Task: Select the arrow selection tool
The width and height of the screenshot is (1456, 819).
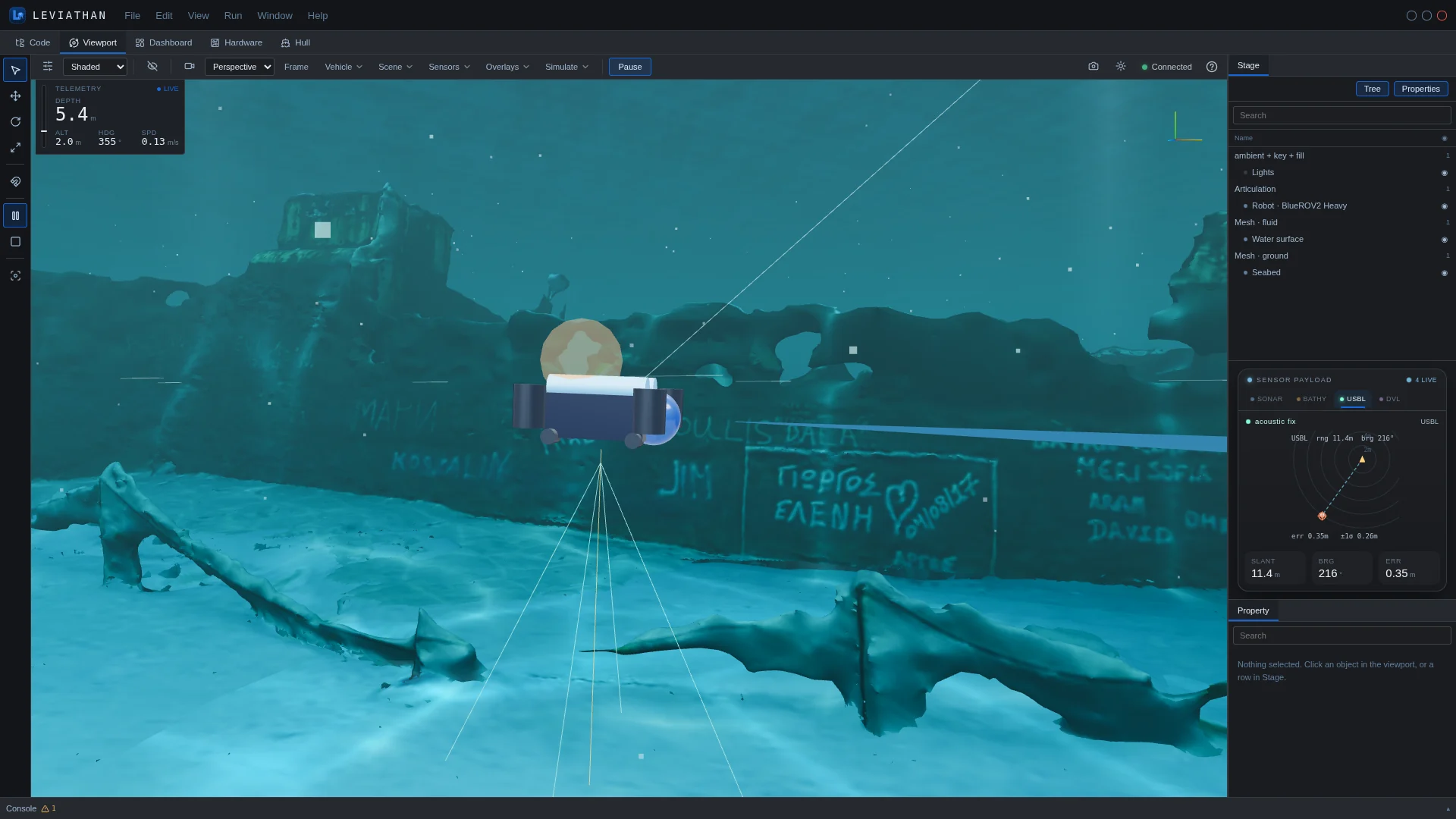Action: coord(15,70)
